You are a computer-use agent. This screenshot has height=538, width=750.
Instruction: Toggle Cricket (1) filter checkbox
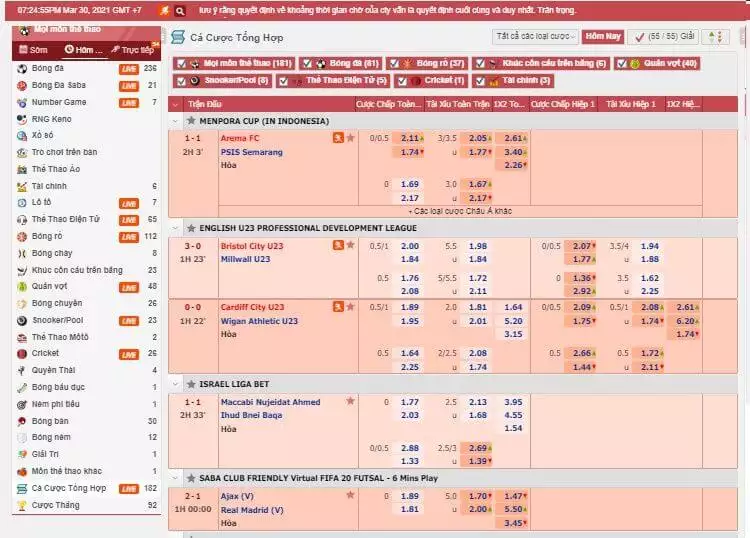point(402,81)
